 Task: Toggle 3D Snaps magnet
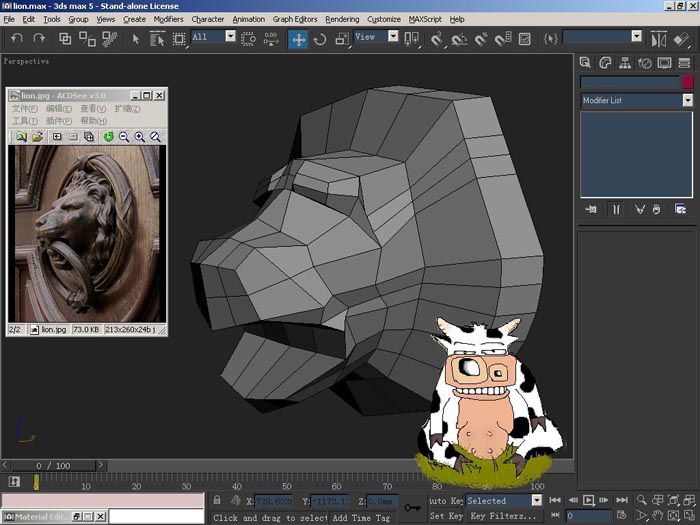436,39
